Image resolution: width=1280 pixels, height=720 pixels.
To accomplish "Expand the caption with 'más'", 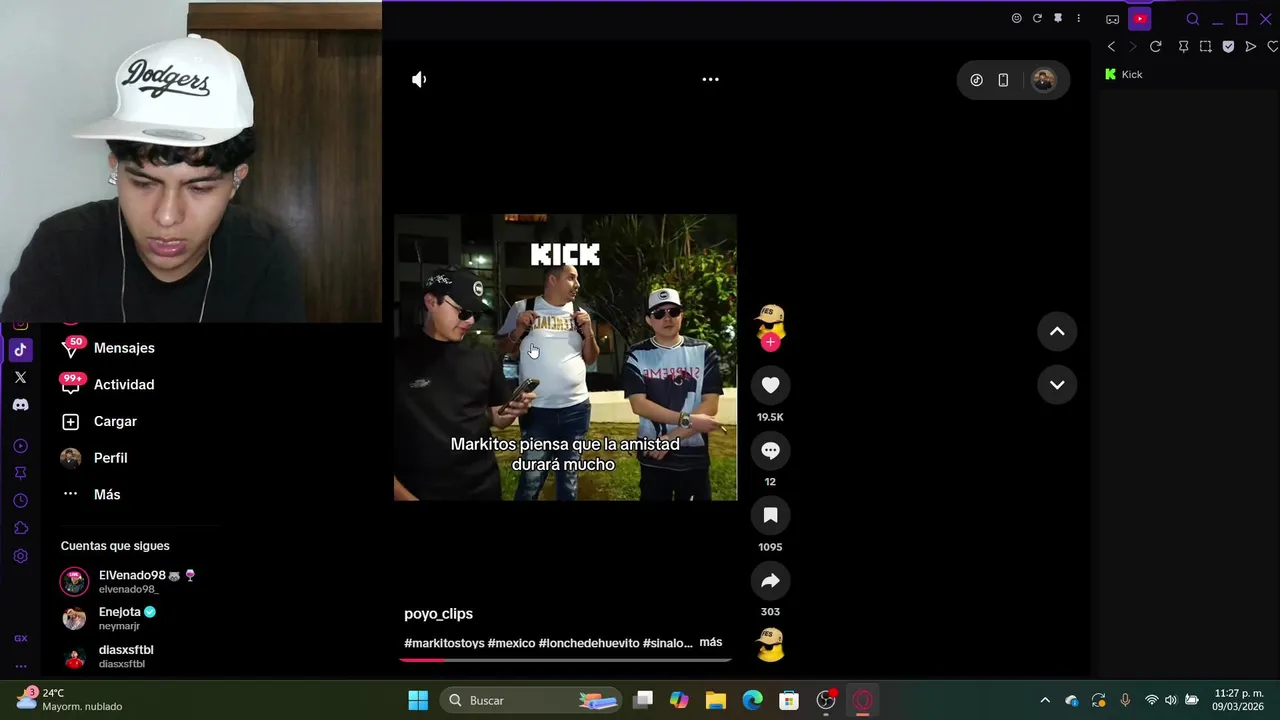I will point(710,642).
